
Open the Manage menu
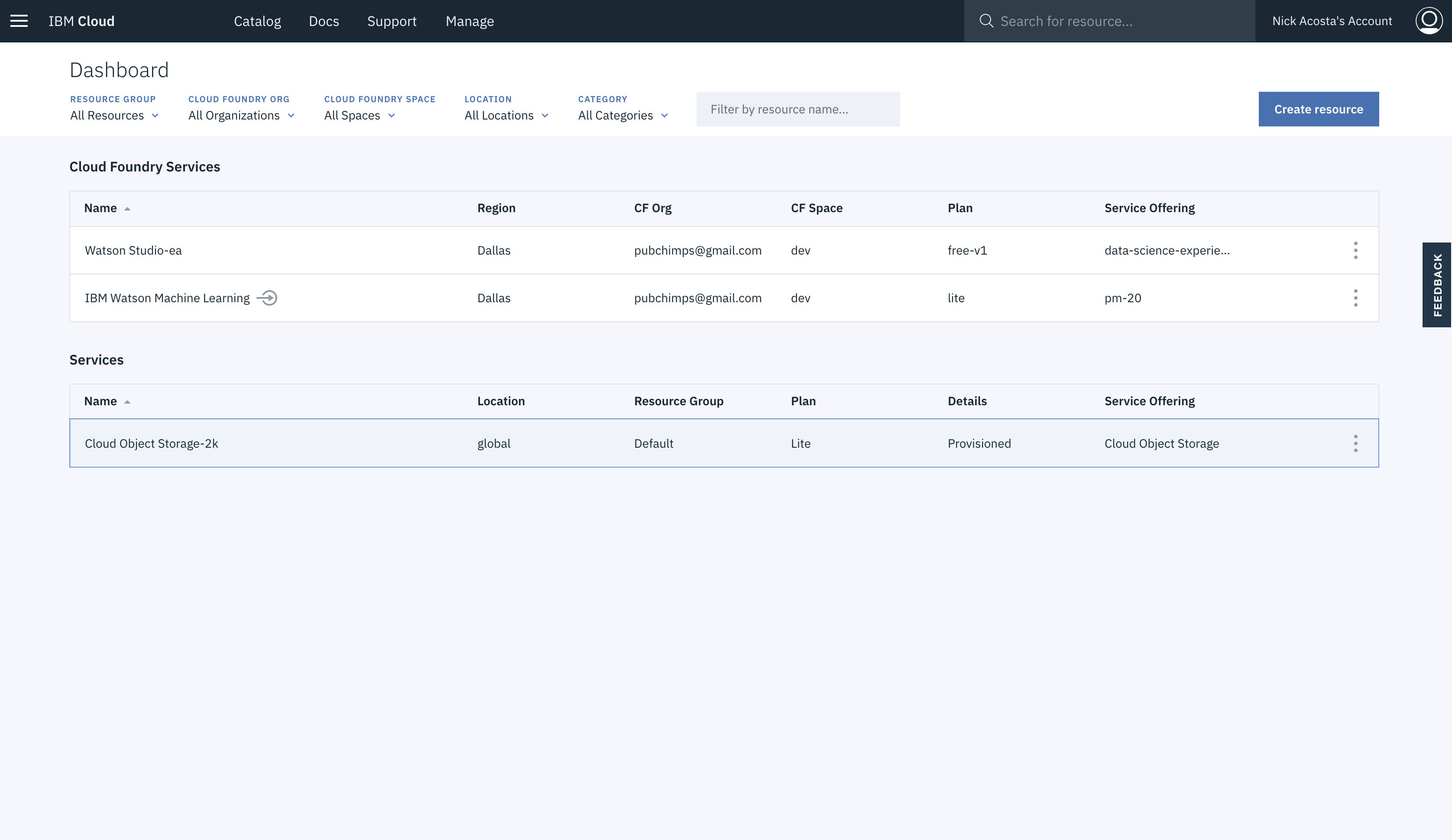470,21
